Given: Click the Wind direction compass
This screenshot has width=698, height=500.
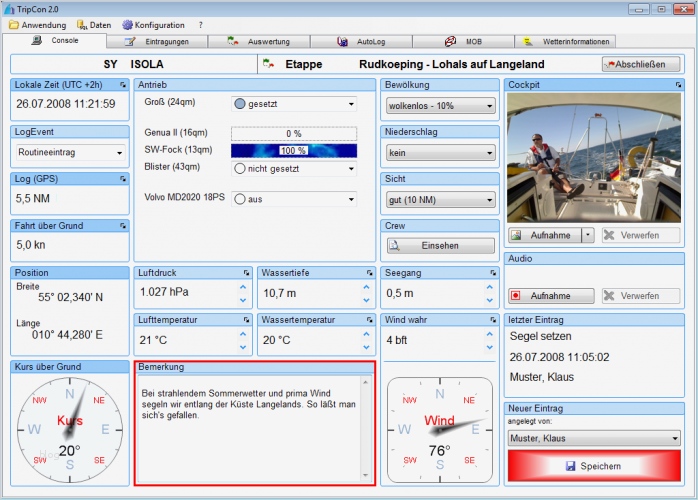Looking at the screenshot, I should [x=440, y=430].
